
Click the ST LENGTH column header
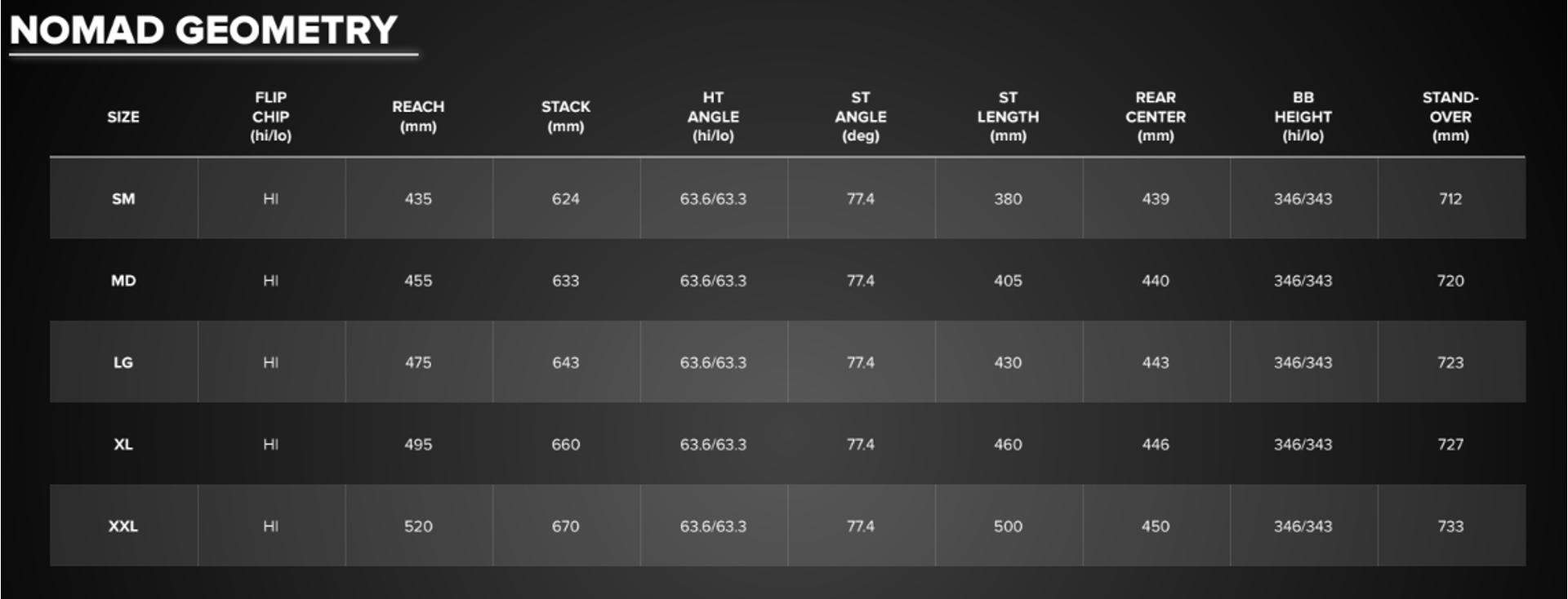(1008, 117)
